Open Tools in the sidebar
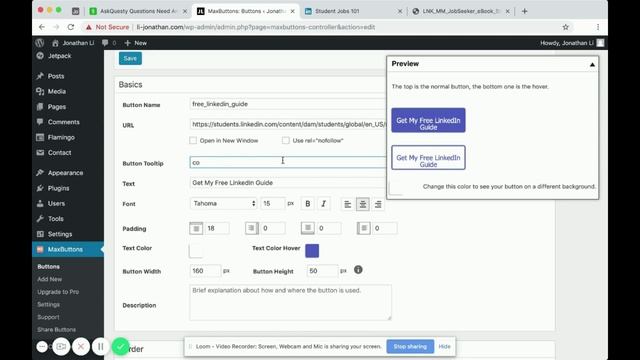 [56, 219]
